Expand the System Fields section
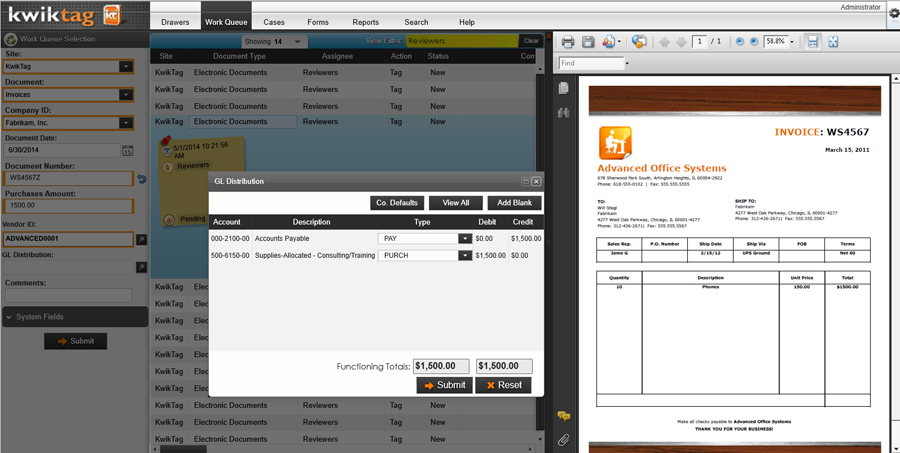 point(75,317)
